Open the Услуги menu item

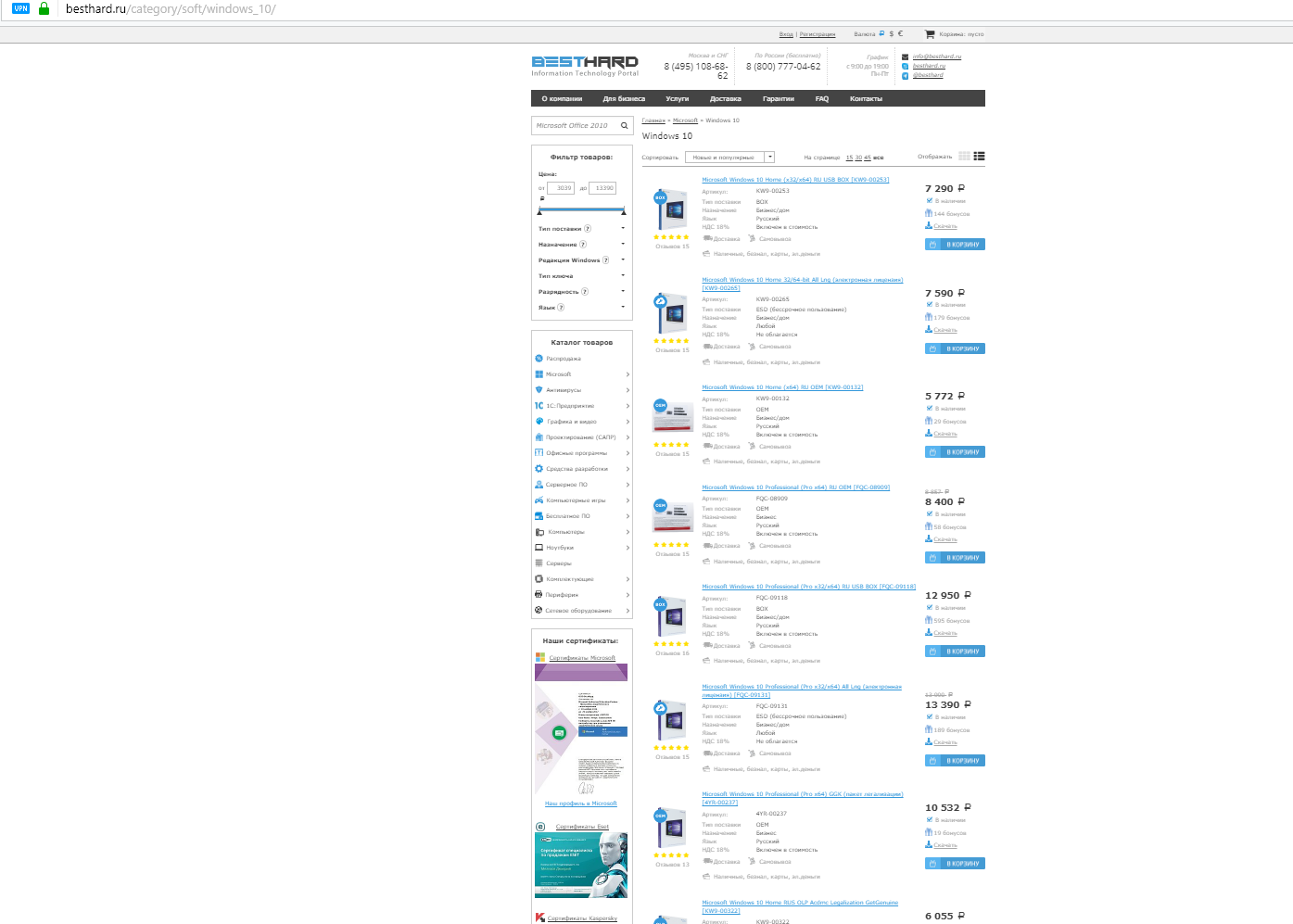(678, 99)
